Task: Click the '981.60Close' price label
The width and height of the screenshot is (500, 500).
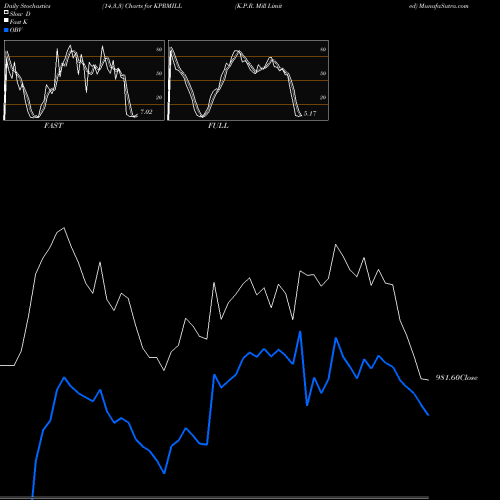Action: point(457,378)
